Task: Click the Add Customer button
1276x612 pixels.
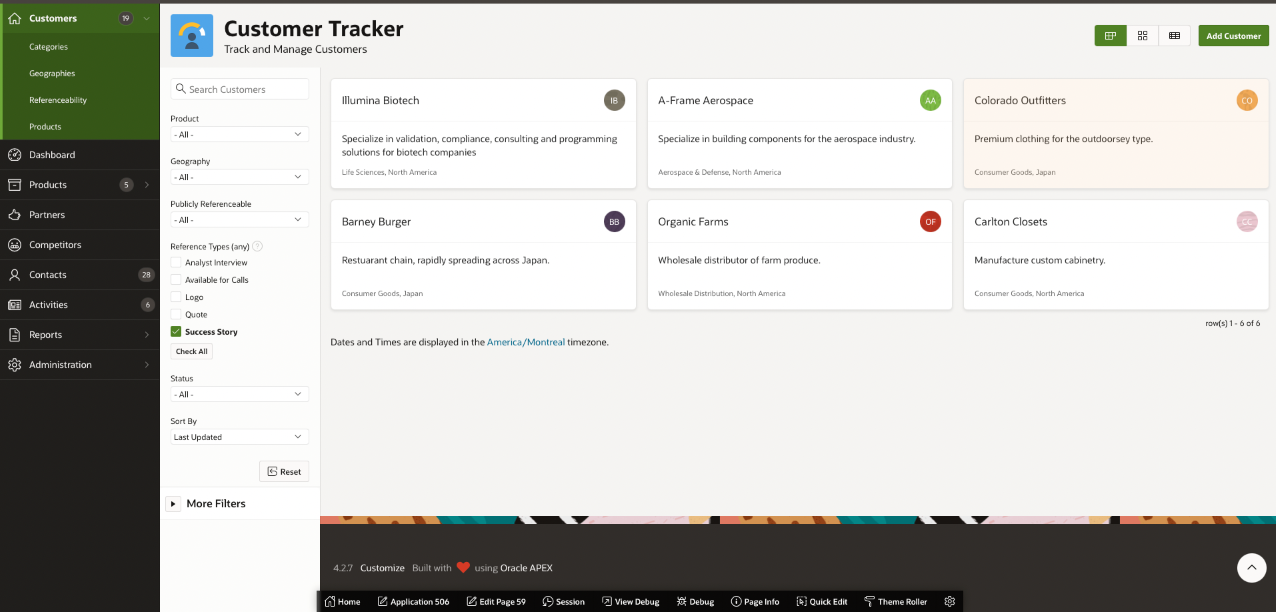Action: pos(1233,36)
